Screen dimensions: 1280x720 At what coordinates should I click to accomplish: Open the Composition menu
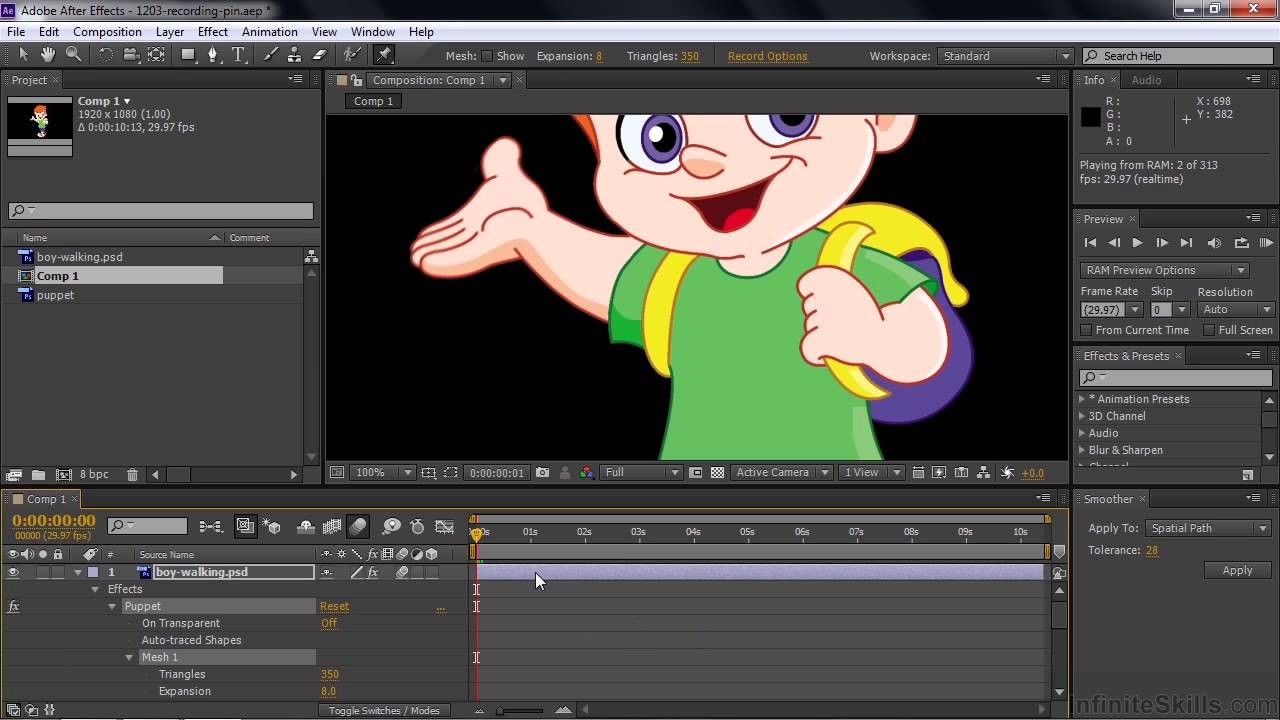[107, 32]
